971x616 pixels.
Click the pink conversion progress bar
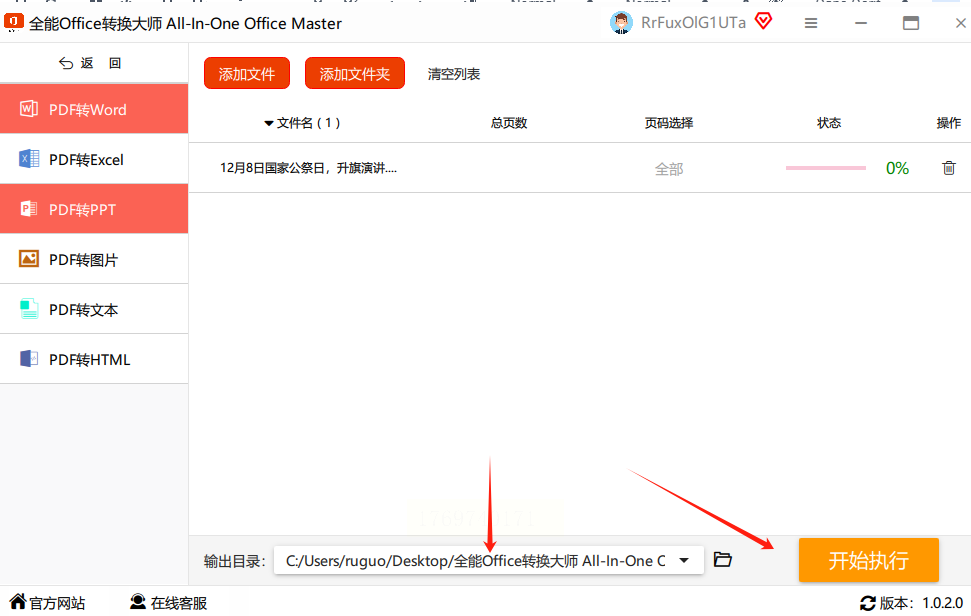(x=825, y=168)
